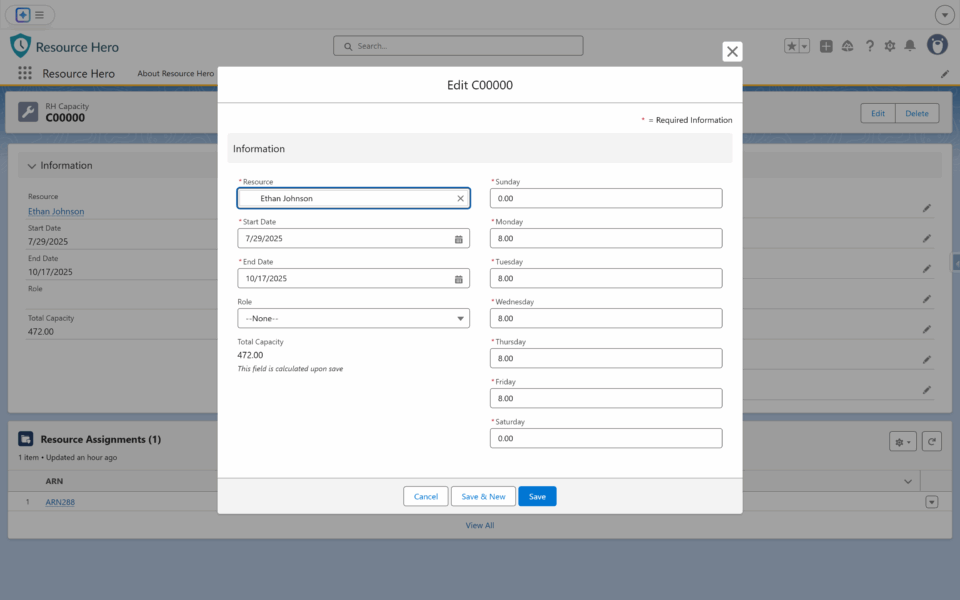The width and height of the screenshot is (960, 600).
Task: Open the App Launcher grid icon
Action: [x=24, y=73]
